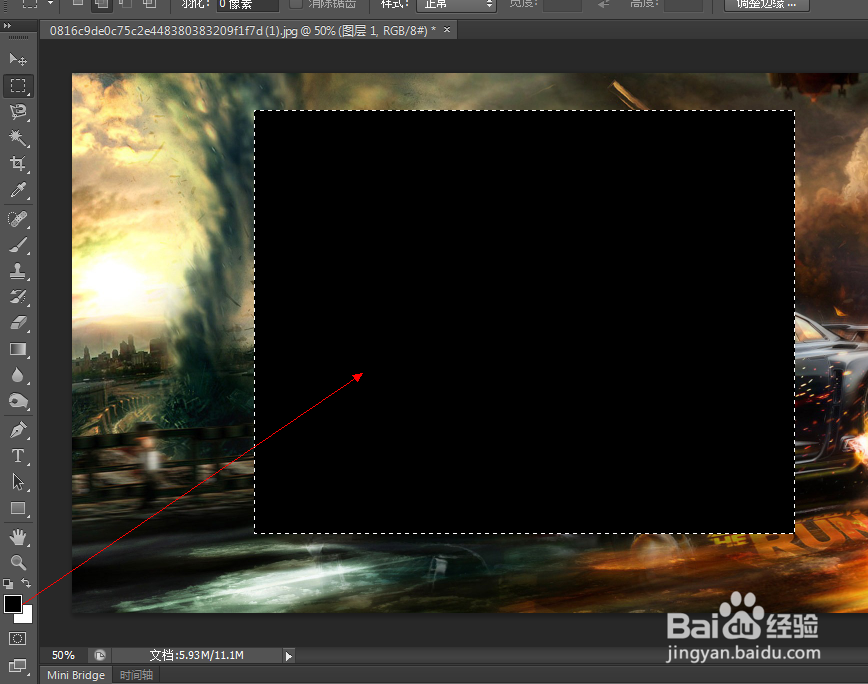Select the Healing Brush tool

(18, 219)
